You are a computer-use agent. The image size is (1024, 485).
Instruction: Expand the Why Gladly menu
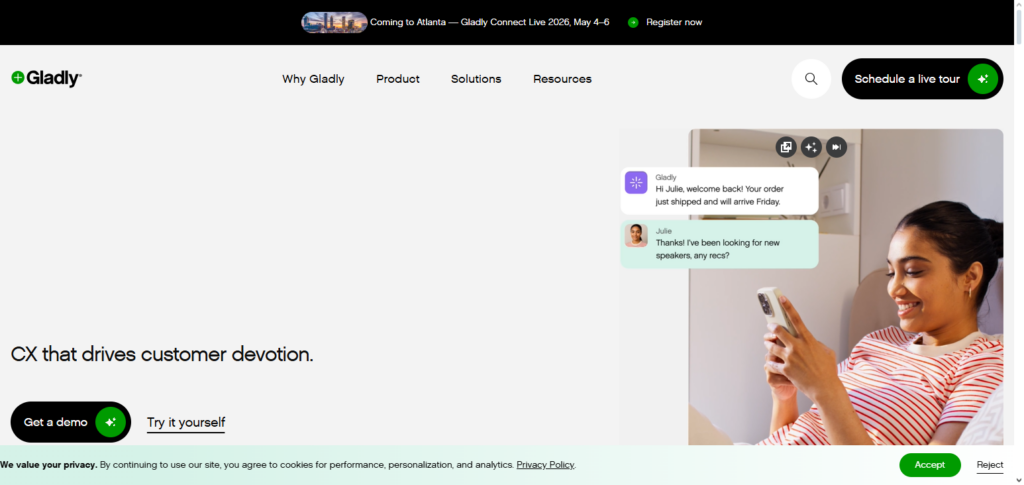tap(313, 79)
